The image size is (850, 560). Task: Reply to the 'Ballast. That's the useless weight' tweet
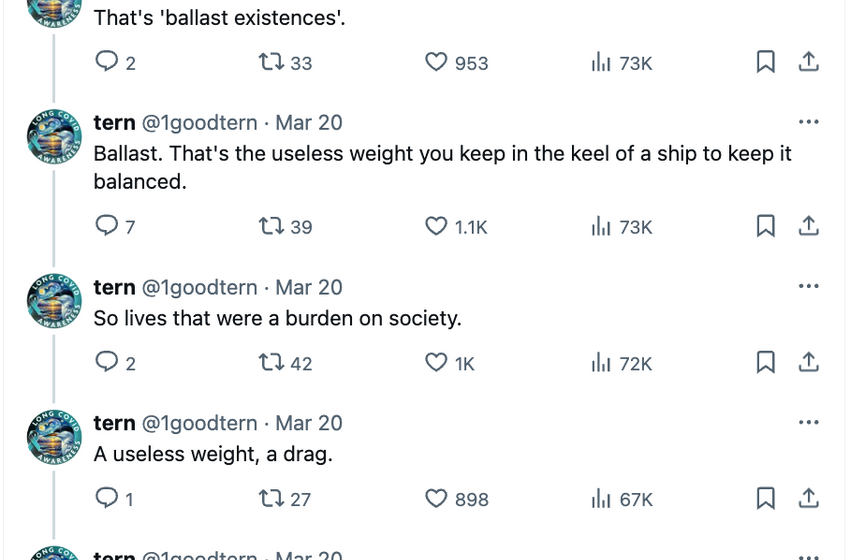pyautogui.click(x=115, y=226)
